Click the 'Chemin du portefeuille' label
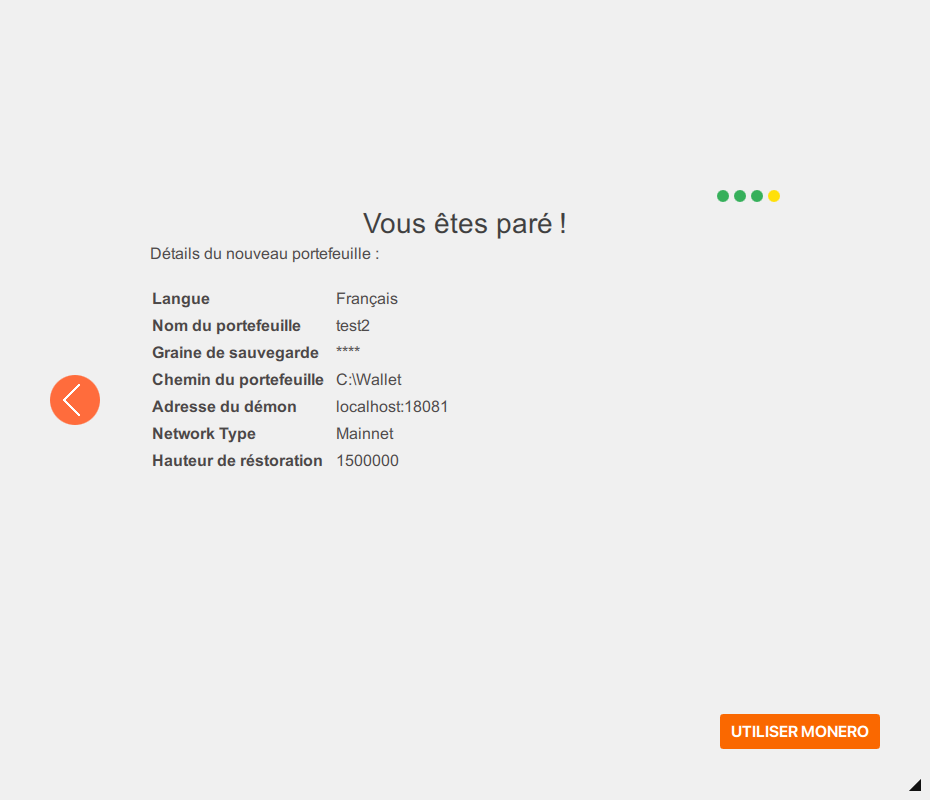 [x=238, y=380]
